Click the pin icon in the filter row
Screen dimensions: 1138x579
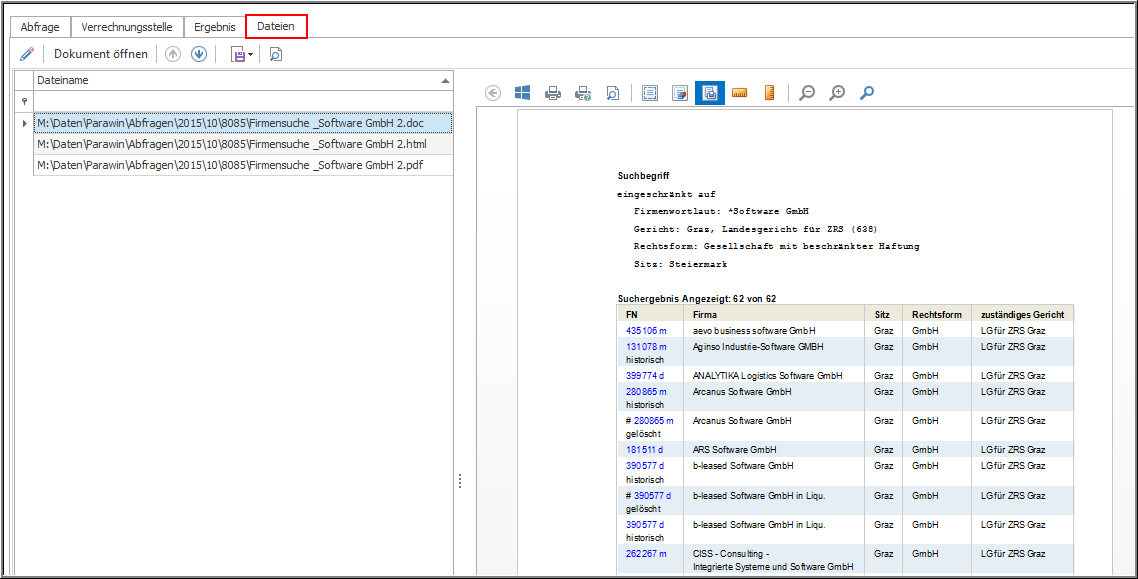(x=24, y=102)
